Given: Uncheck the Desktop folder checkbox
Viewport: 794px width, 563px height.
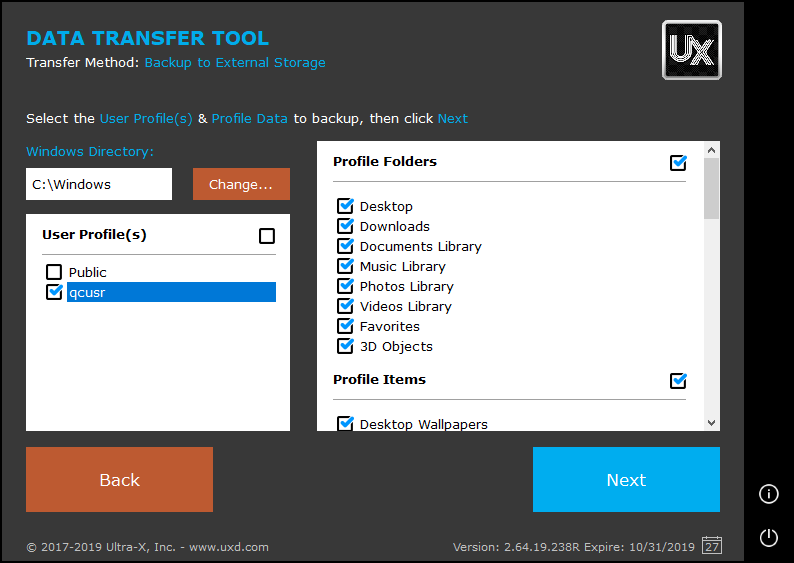Looking at the screenshot, I should (x=346, y=206).
